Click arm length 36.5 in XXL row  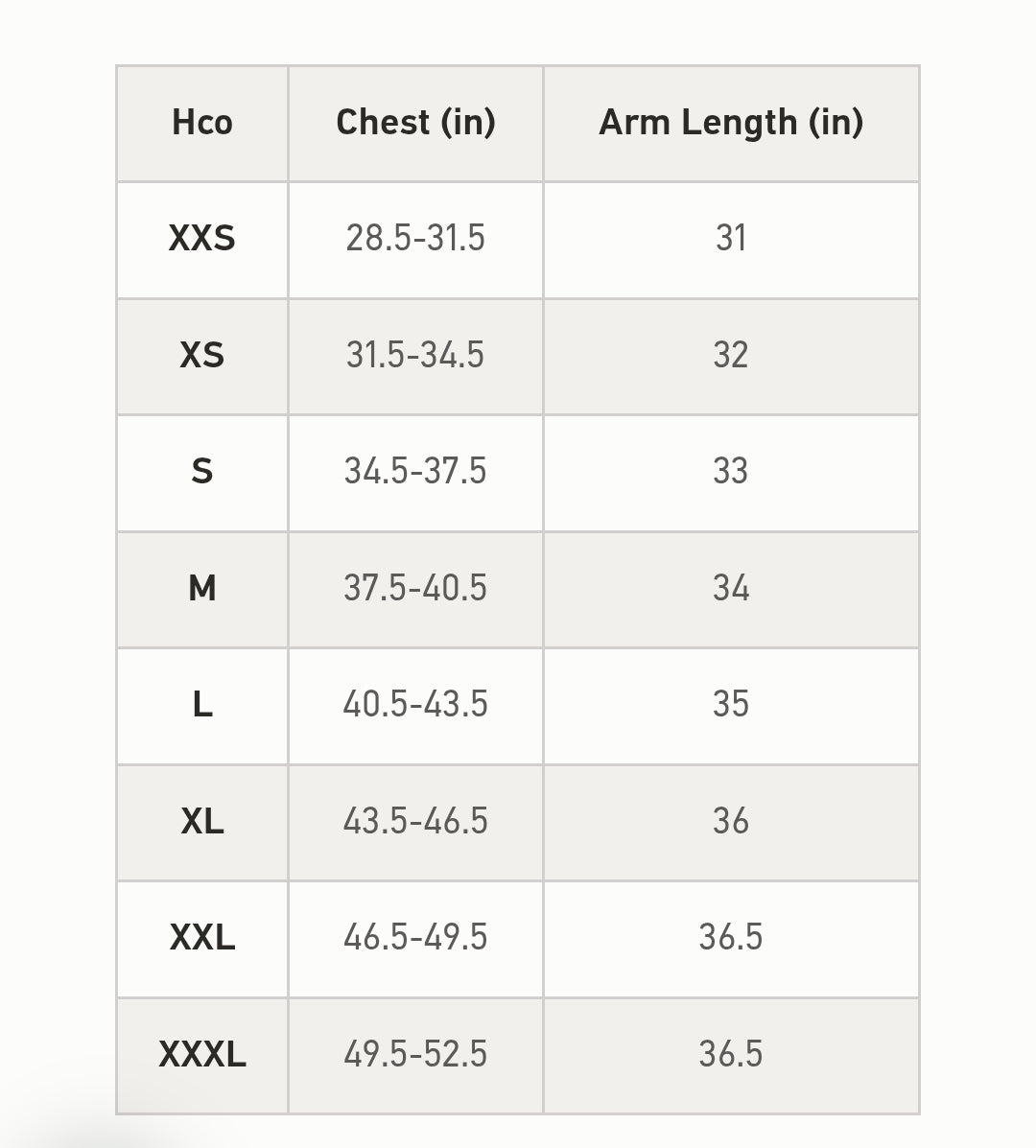tap(730, 937)
